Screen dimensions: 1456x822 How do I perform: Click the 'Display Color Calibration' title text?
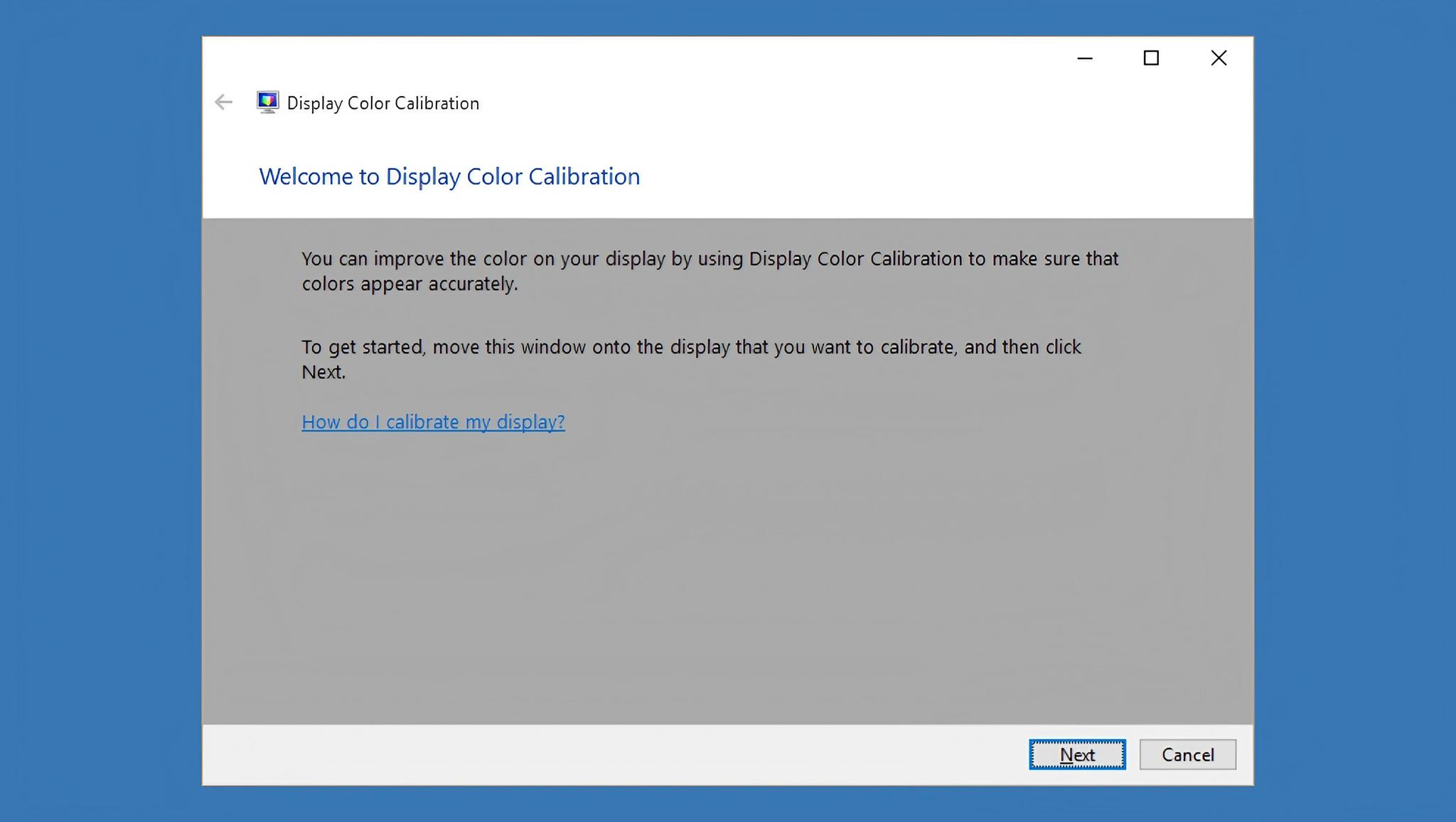click(383, 103)
